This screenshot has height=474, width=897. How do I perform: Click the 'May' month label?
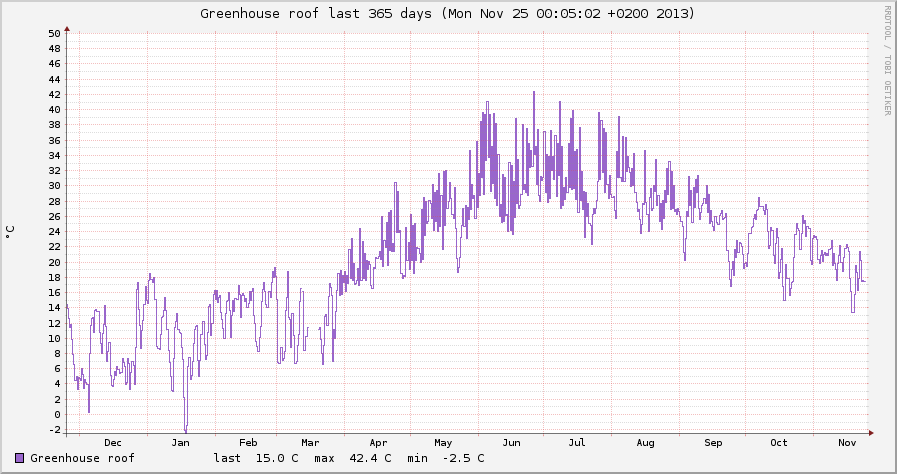tap(443, 443)
